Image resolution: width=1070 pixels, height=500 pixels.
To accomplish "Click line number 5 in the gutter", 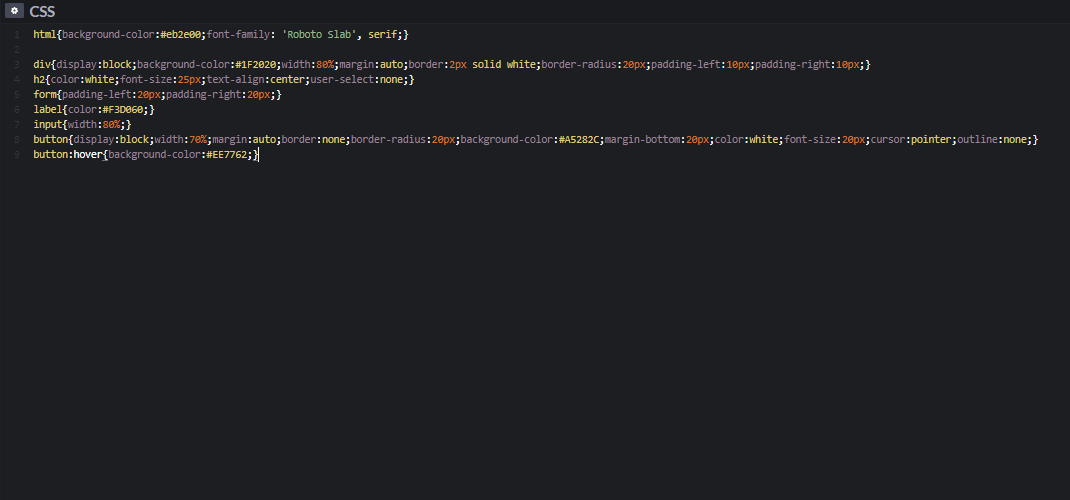I will [16, 95].
